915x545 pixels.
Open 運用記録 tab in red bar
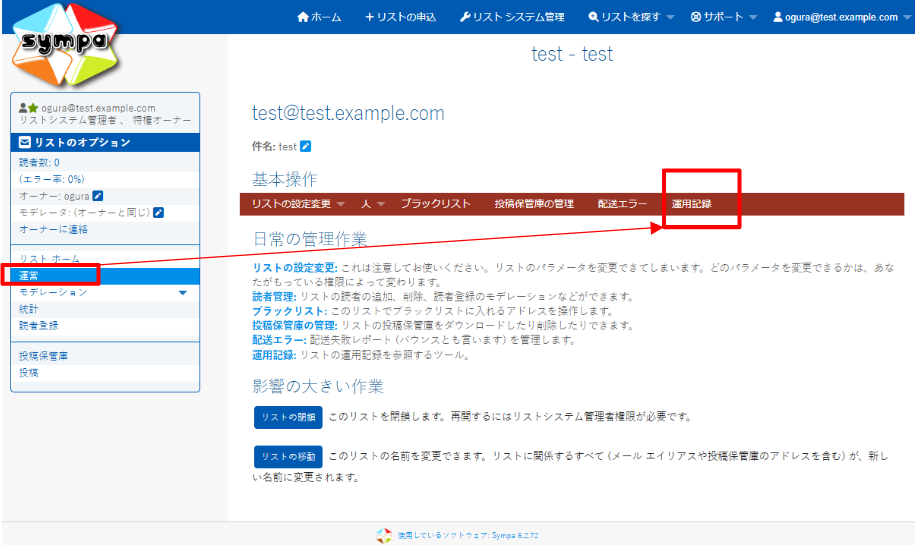tap(691, 204)
